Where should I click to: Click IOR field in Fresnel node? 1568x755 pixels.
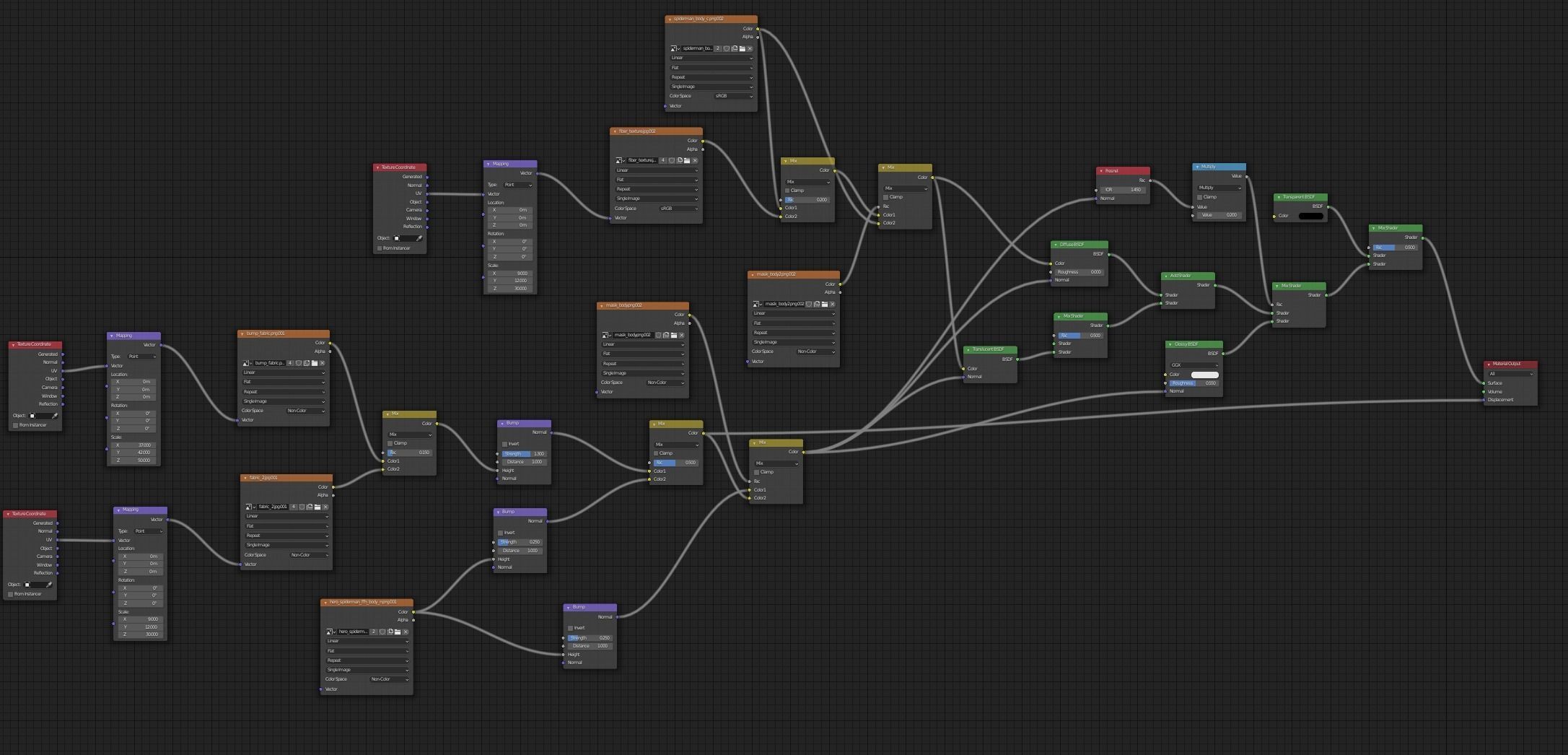click(x=1123, y=190)
